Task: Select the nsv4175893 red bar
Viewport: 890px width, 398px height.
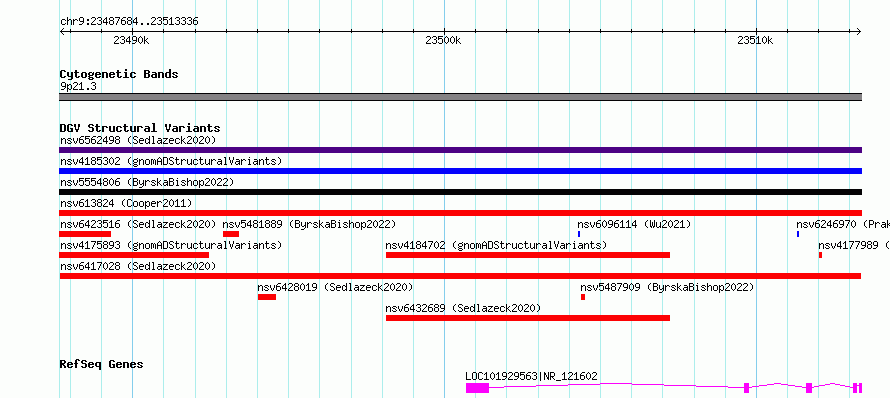Action: point(134,255)
